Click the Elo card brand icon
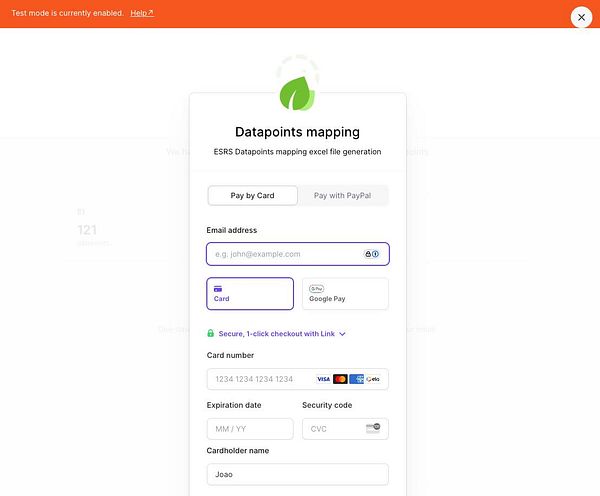This screenshot has width=600, height=496. coord(373,379)
